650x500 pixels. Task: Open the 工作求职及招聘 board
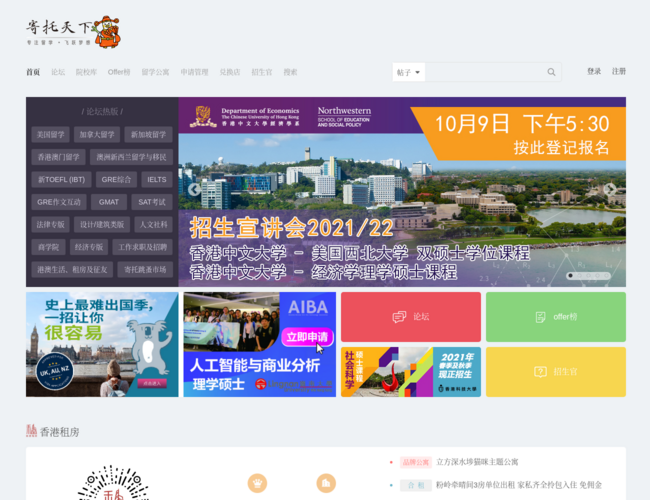143,247
